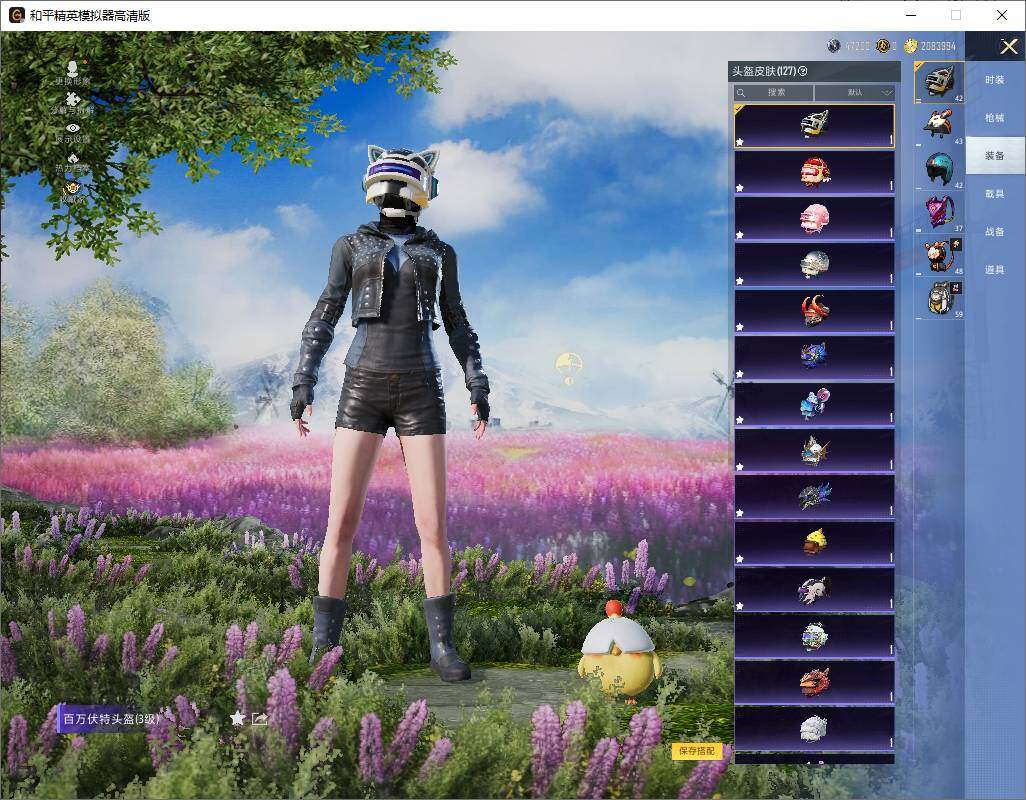Click the gold coin icon beside 2083994
This screenshot has width=1026, height=800.
click(911, 46)
